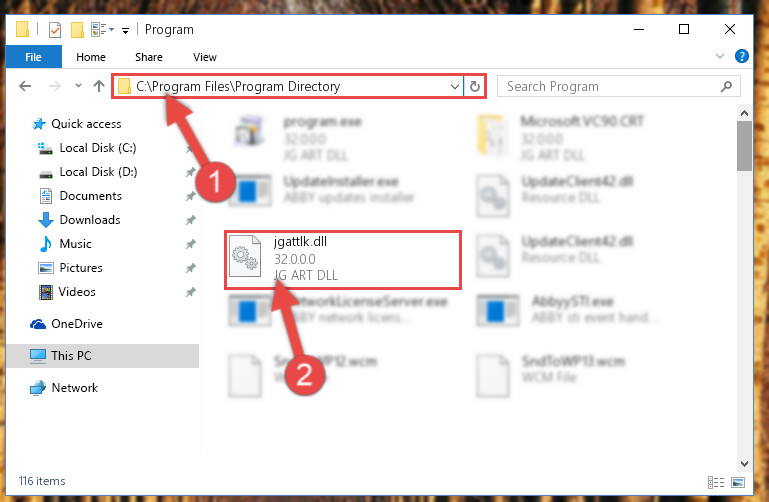Select This PC in navigation pane
The width and height of the screenshot is (769, 502).
103,355
